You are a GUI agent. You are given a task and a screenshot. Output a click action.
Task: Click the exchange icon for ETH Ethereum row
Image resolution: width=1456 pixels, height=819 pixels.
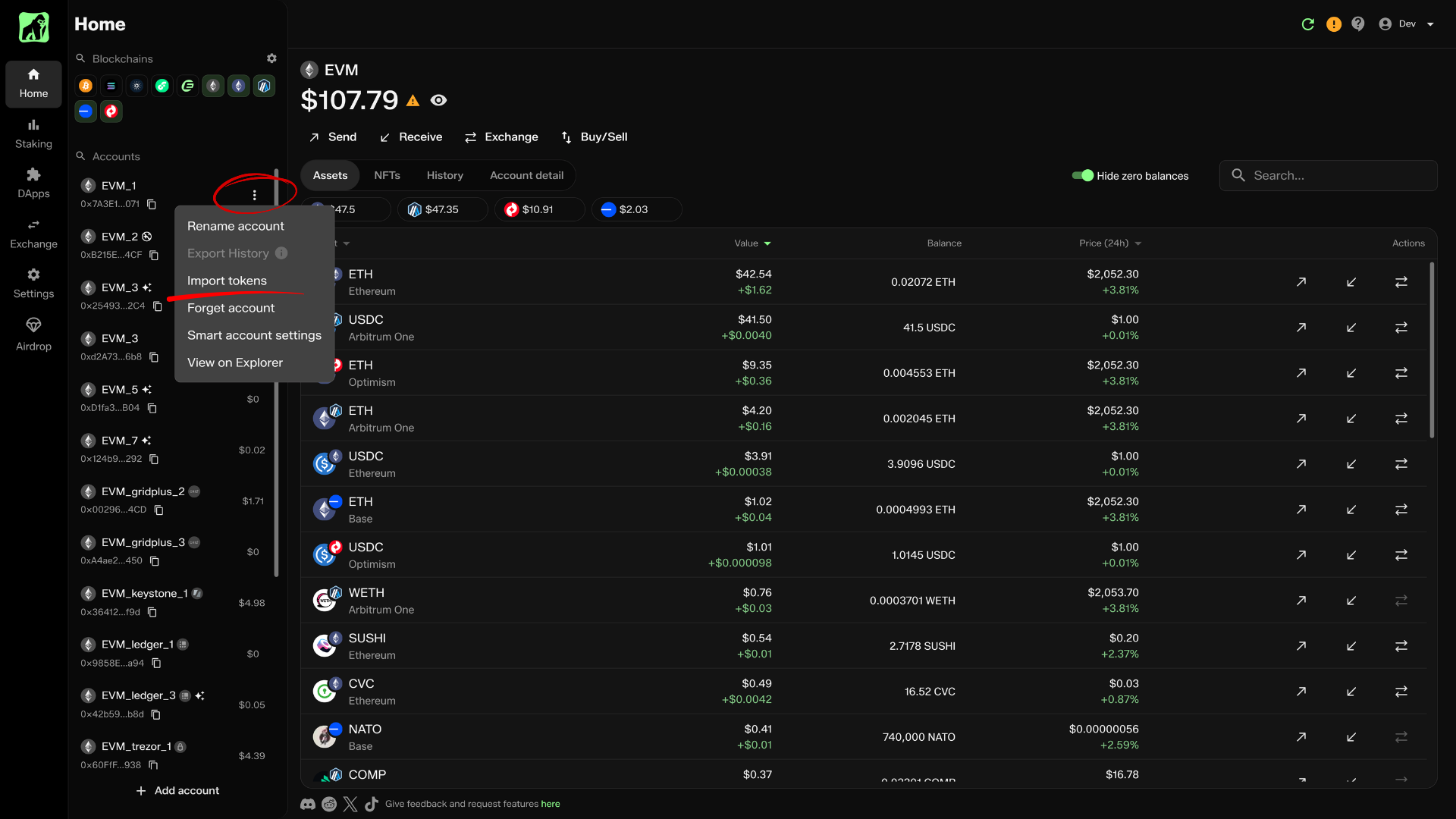pos(1401,282)
